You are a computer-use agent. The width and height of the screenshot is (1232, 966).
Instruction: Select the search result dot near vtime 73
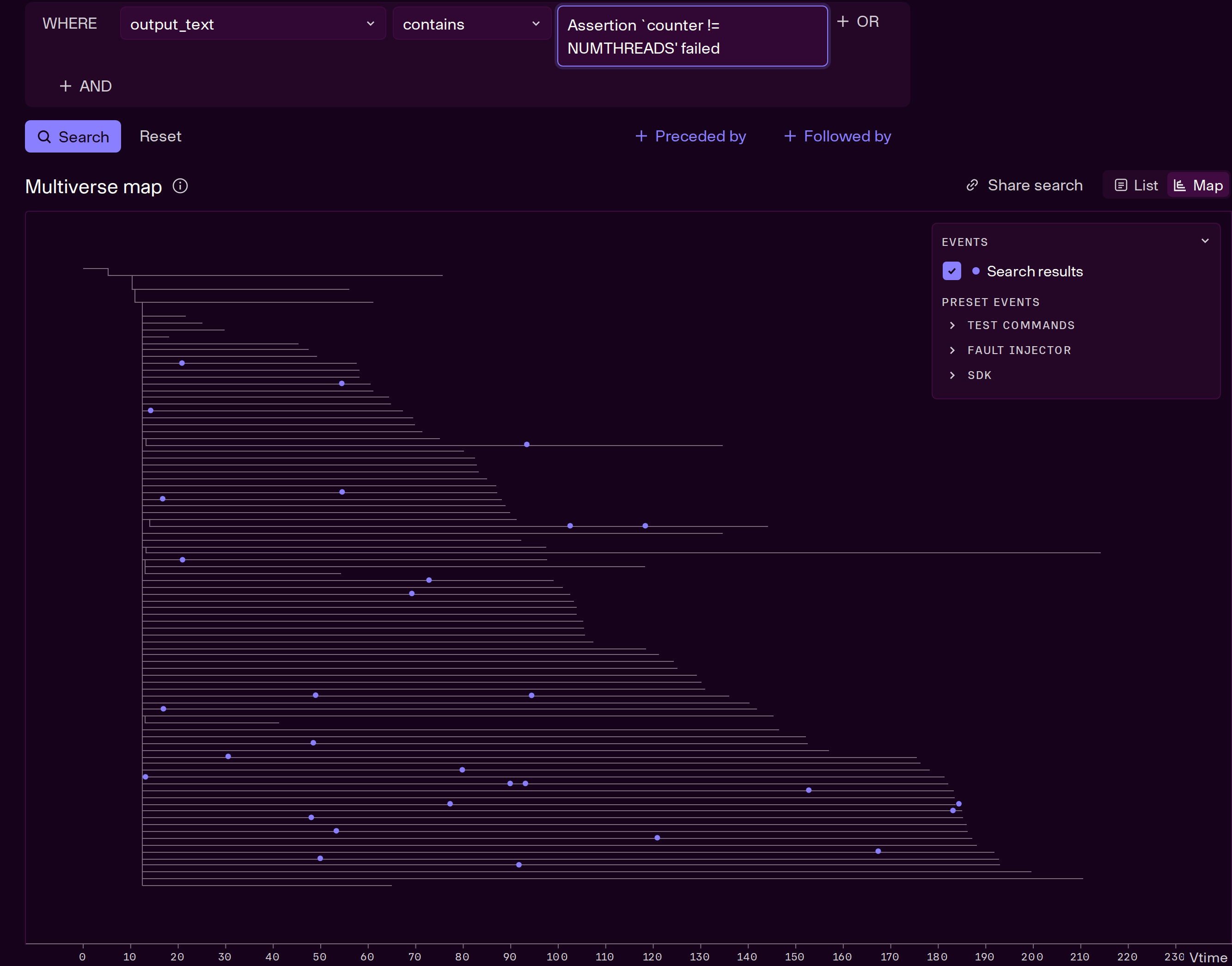[x=429, y=580]
